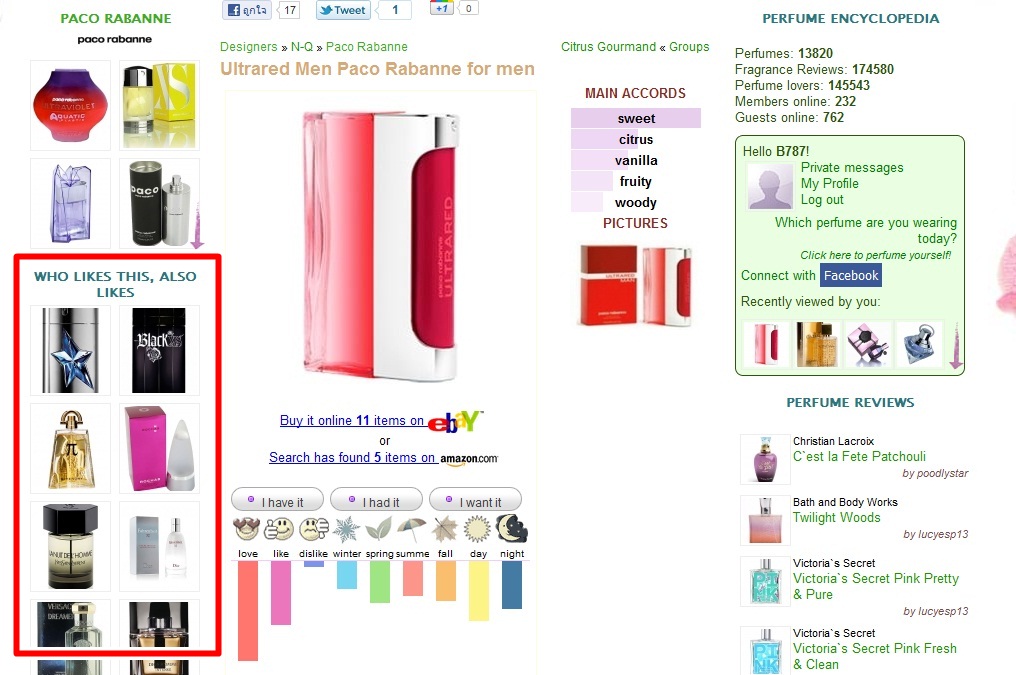Click the dislike face voting icon
This screenshot has height=675, width=1016.
[x=314, y=529]
